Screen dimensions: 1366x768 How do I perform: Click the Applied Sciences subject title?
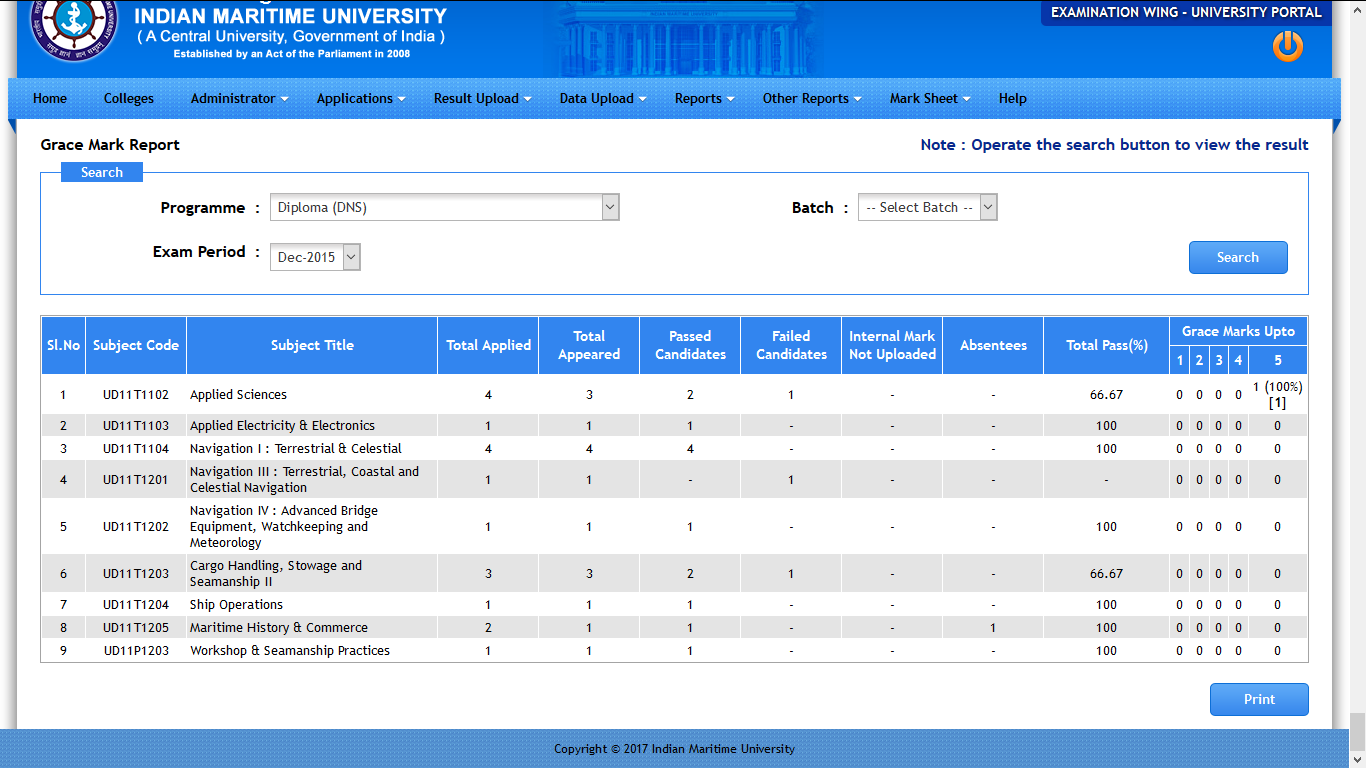coord(238,395)
